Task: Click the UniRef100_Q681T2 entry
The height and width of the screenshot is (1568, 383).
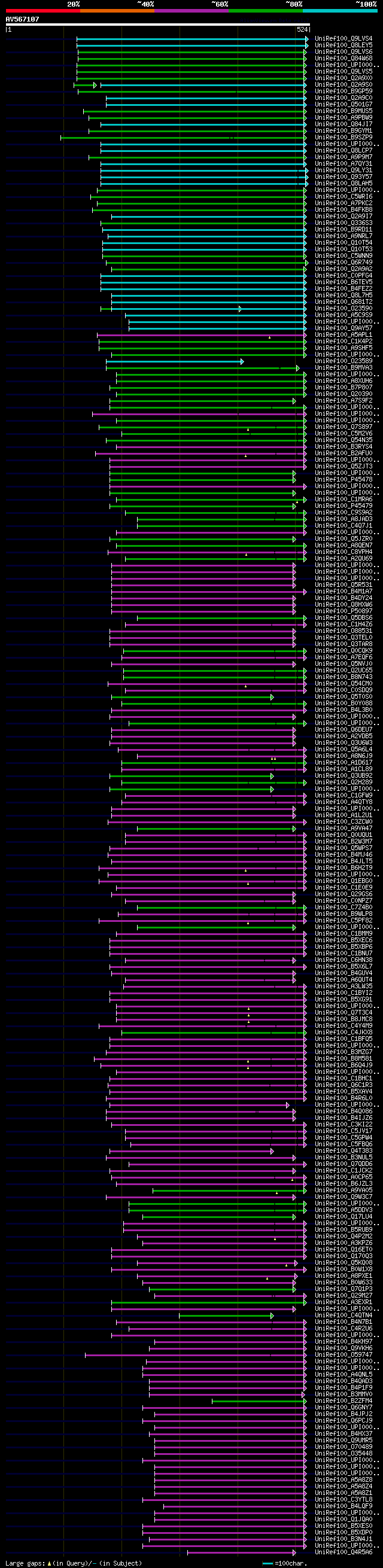Action: point(344,302)
